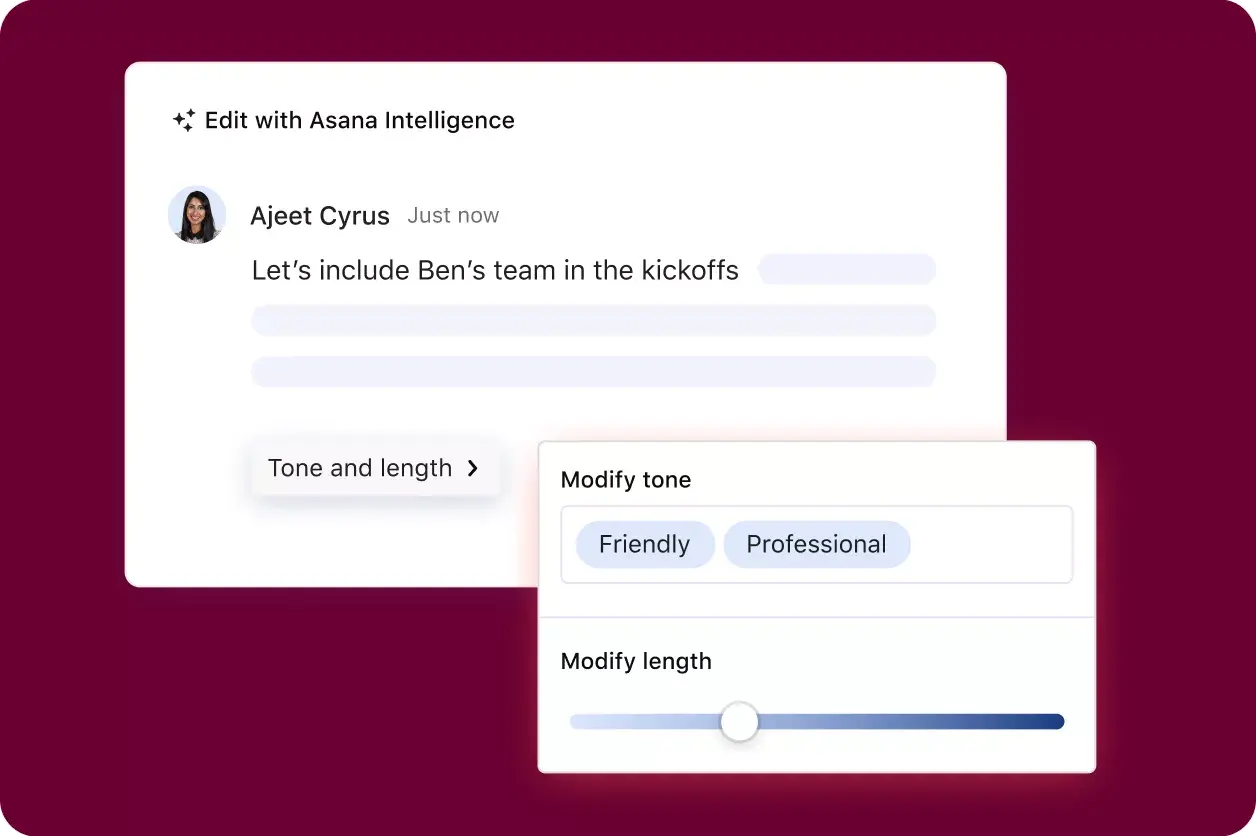1256x836 pixels.
Task: Click the 'Edit with Asana Intelligence' heading
Action: click(360, 121)
